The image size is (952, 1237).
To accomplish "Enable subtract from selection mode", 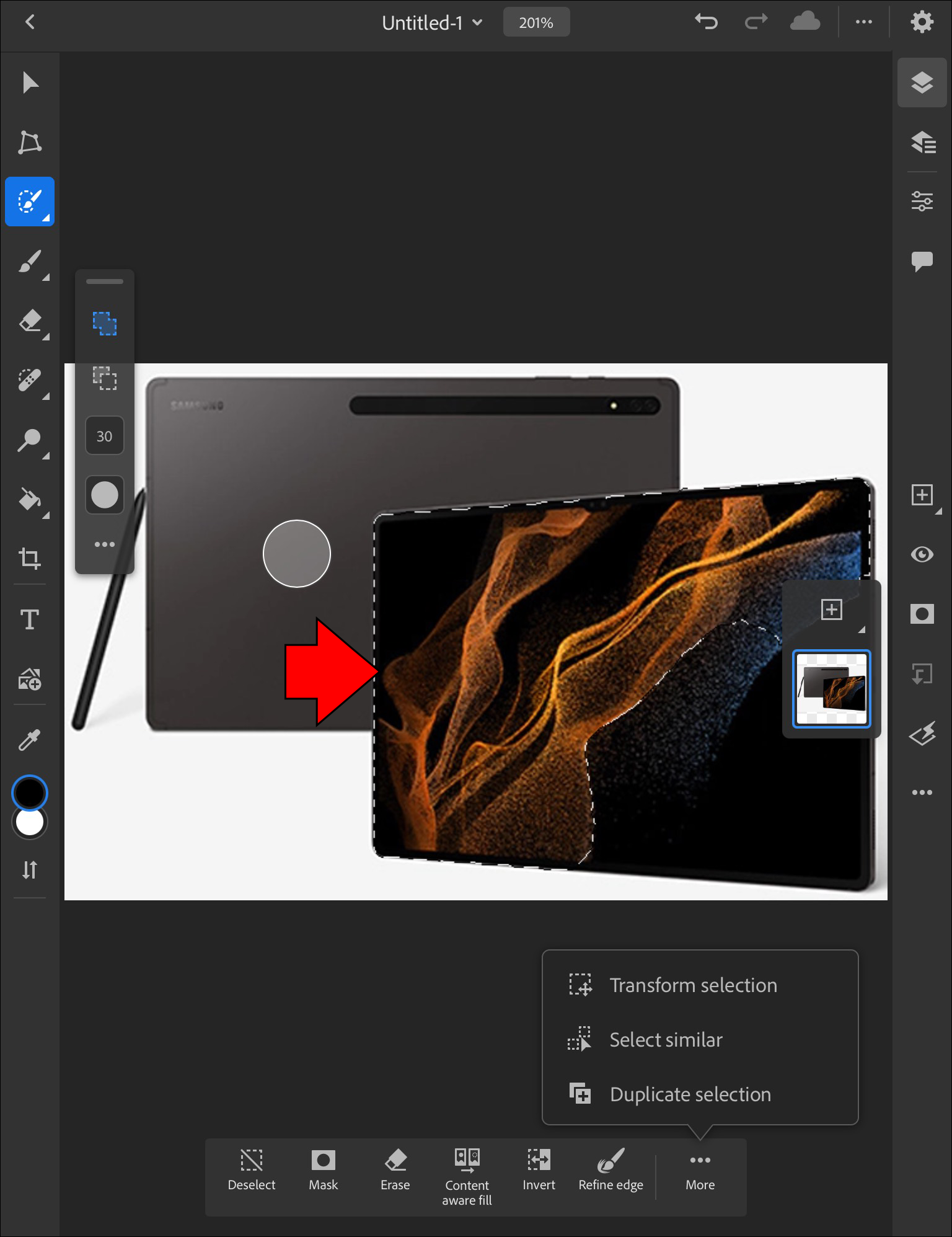I will click(105, 378).
